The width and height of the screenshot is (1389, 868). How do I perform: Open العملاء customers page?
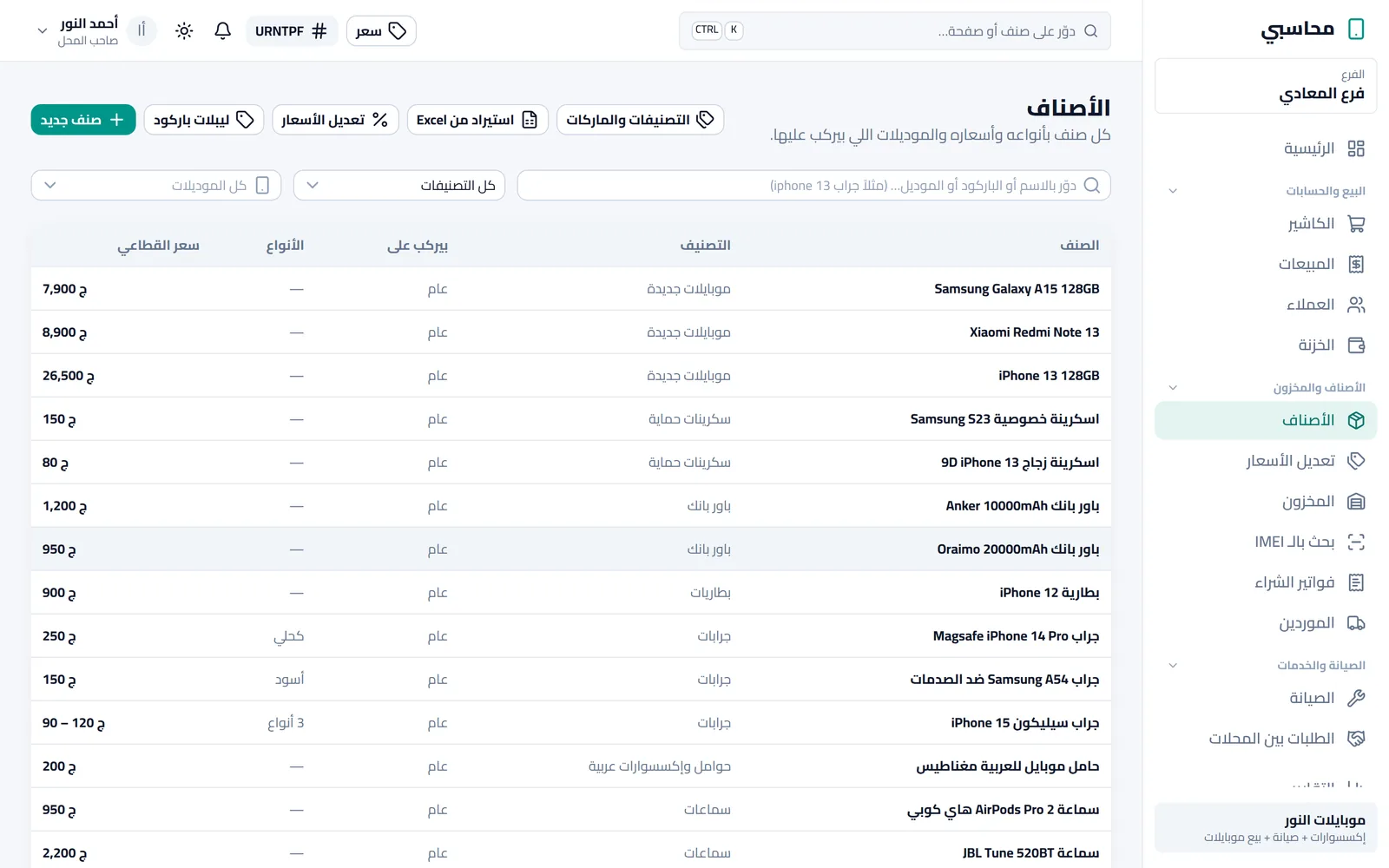point(1265,305)
